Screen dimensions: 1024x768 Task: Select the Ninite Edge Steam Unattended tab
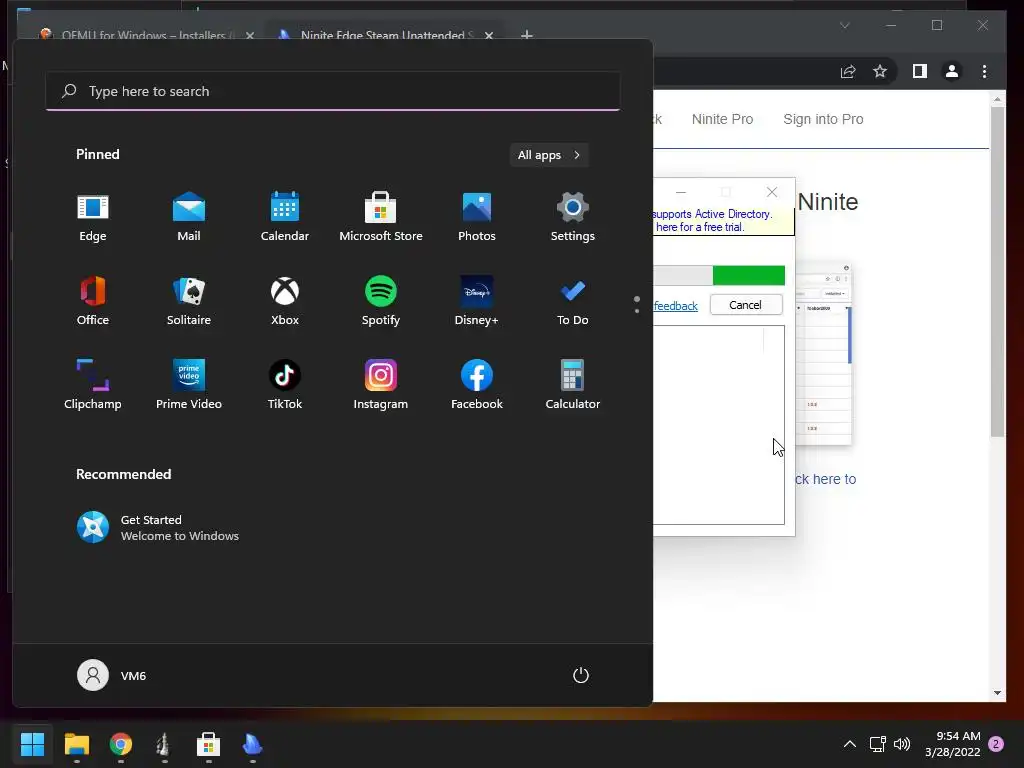[382, 34]
